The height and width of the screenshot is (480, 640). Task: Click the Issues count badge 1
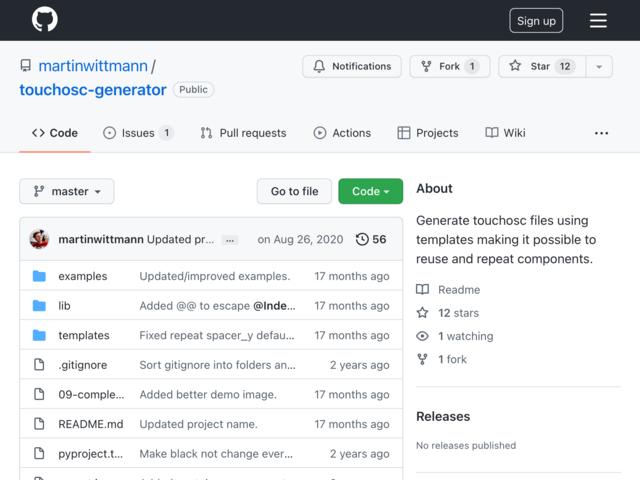166,133
